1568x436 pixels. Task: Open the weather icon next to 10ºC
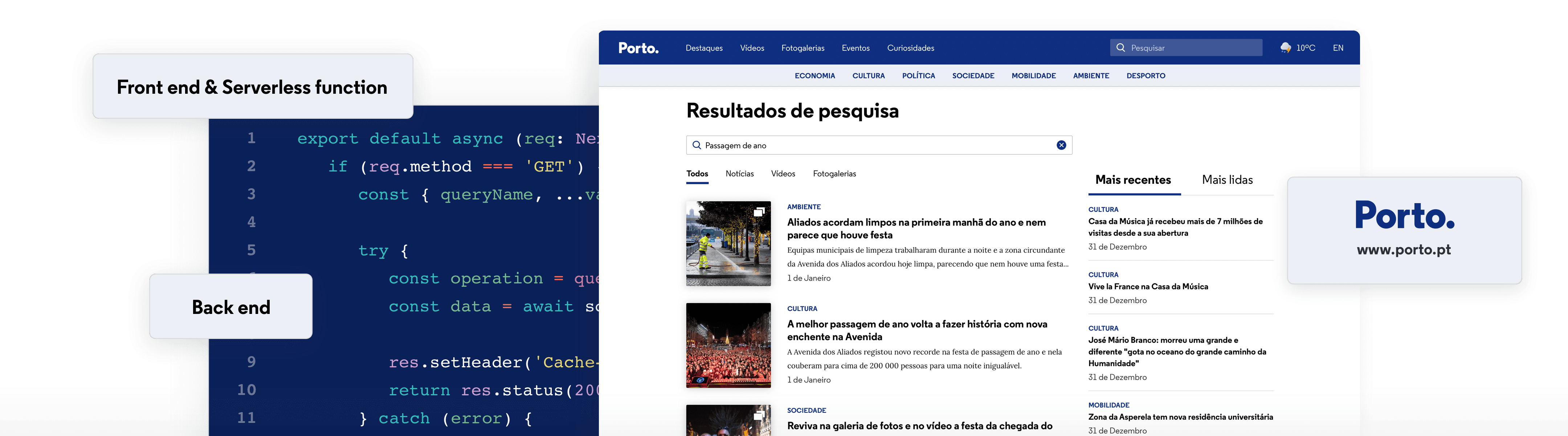coord(1286,47)
